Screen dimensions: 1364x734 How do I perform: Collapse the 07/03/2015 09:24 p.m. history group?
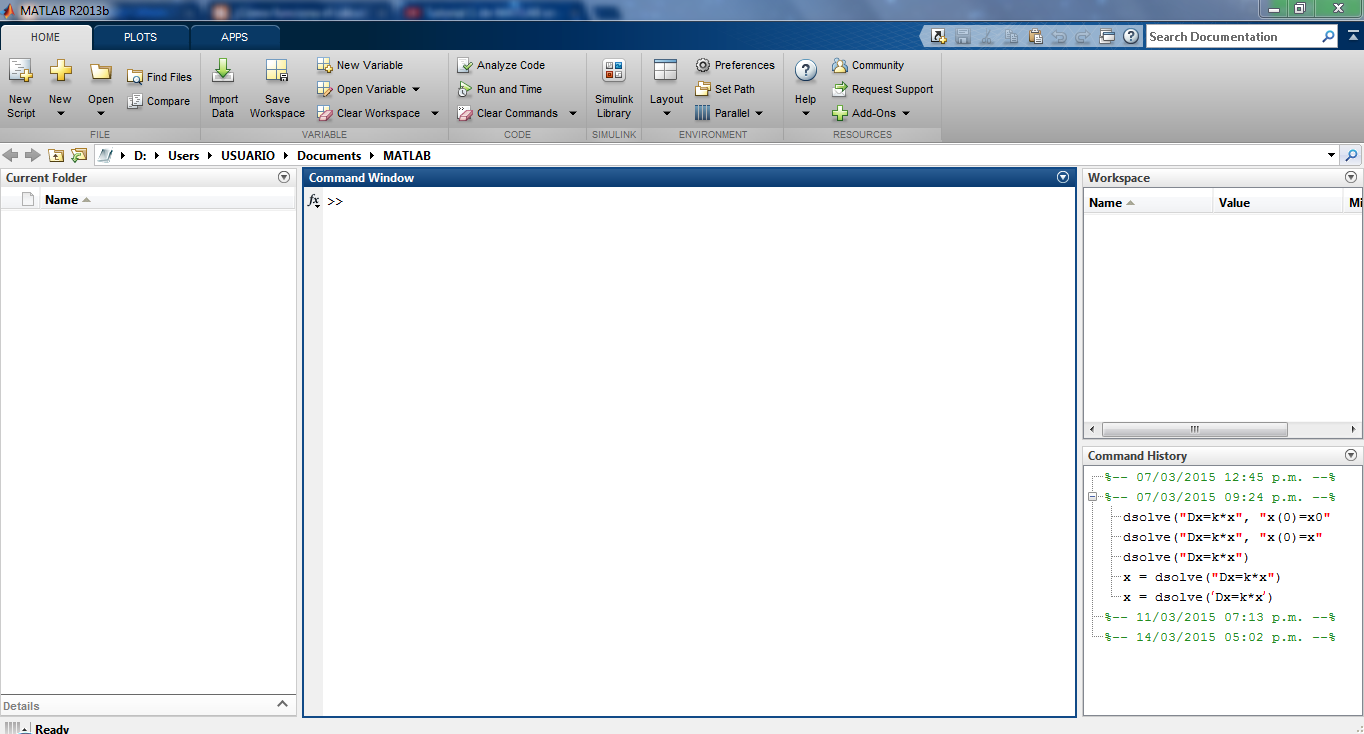(x=1095, y=497)
